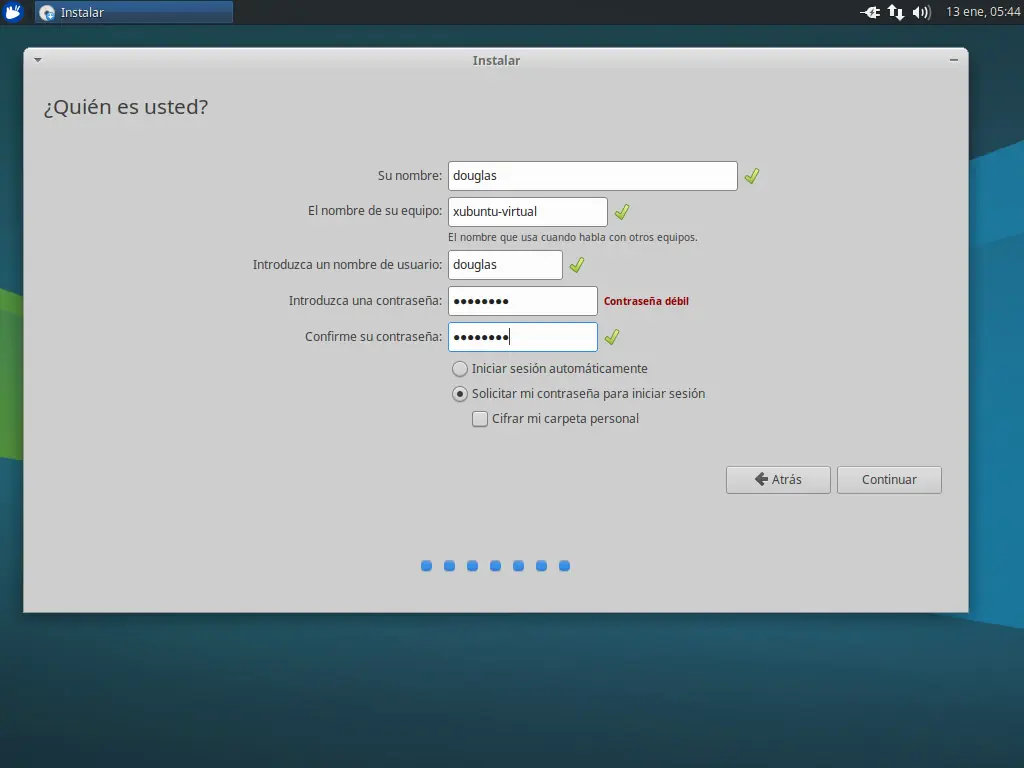The image size is (1024, 768).
Task: Click the checkmark beside password confirmation
Action: (x=612, y=337)
